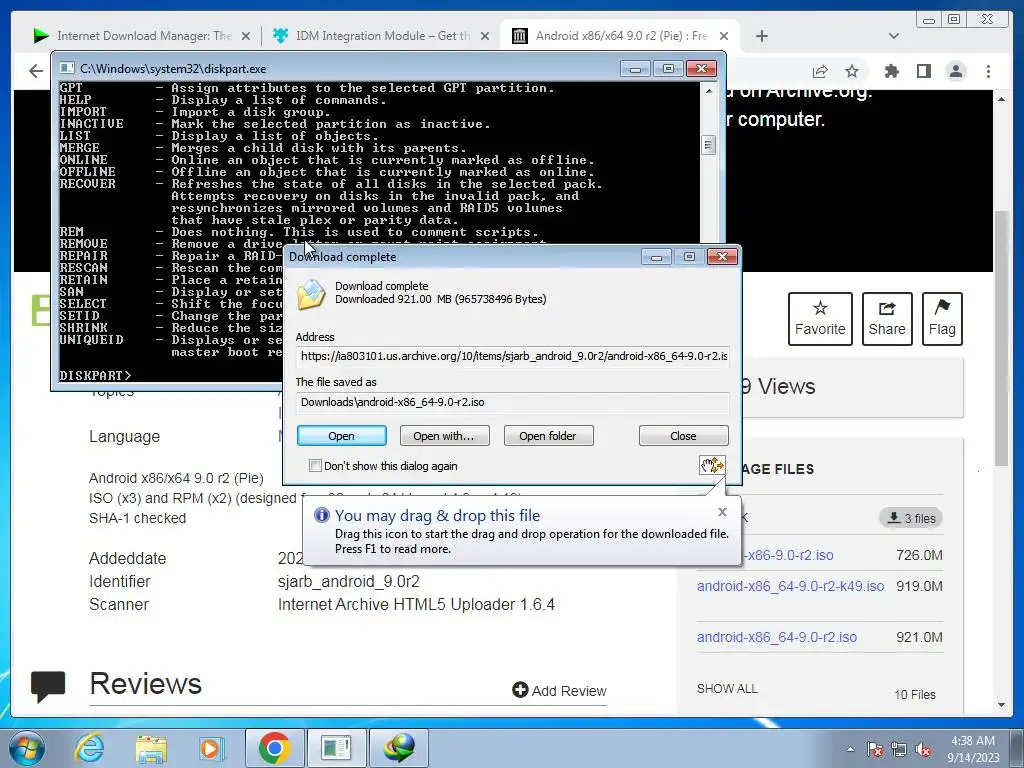Click Chrome page scrollbar down arrow
Screen dimensions: 1024x768
(x=1002, y=705)
